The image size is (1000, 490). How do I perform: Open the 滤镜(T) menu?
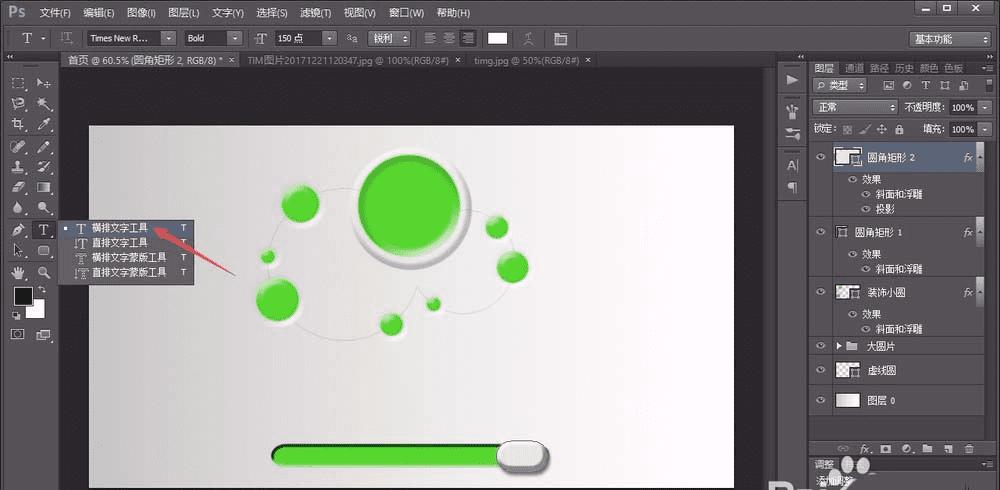coord(316,13)
